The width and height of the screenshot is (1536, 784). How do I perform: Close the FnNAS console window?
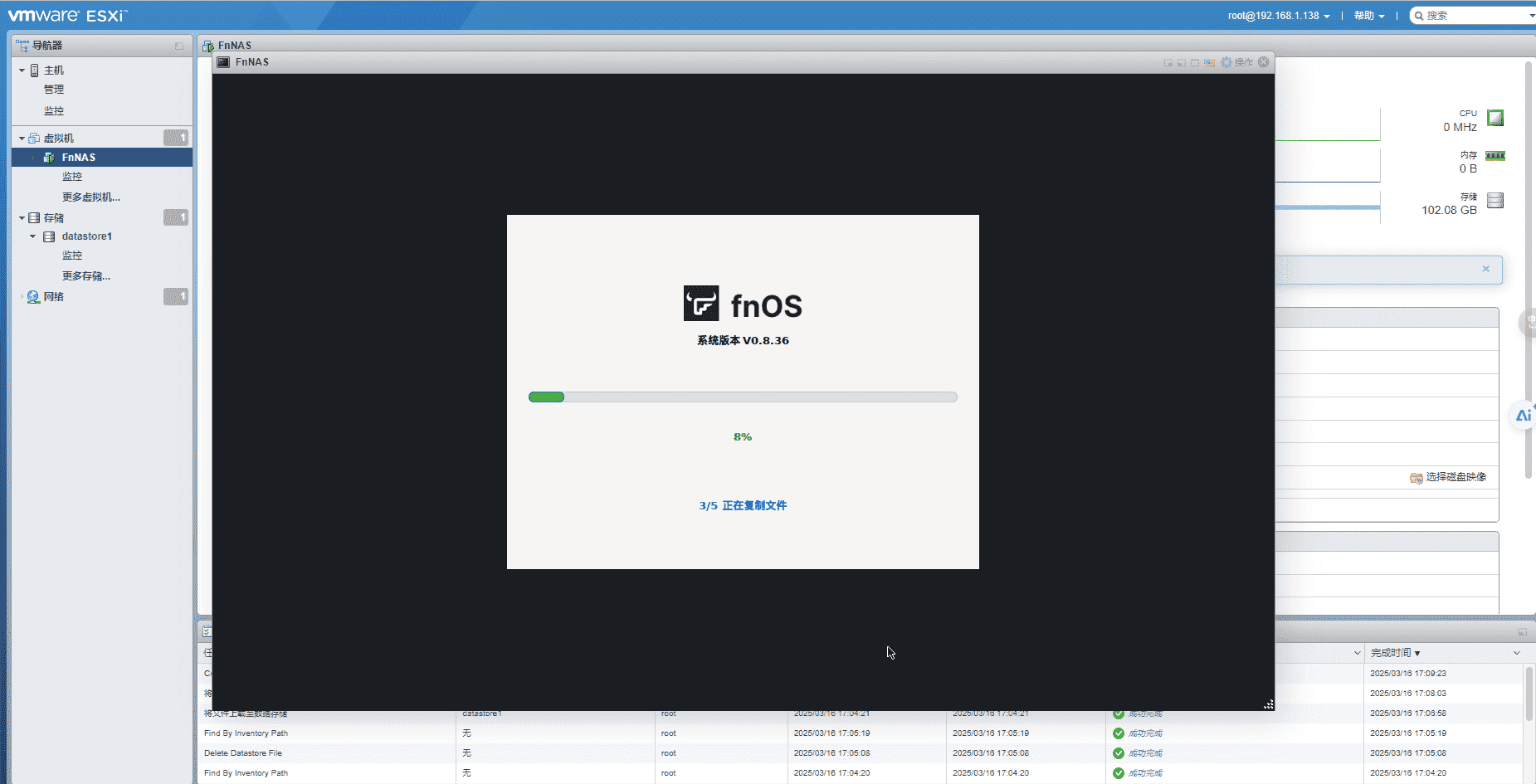1264,62
